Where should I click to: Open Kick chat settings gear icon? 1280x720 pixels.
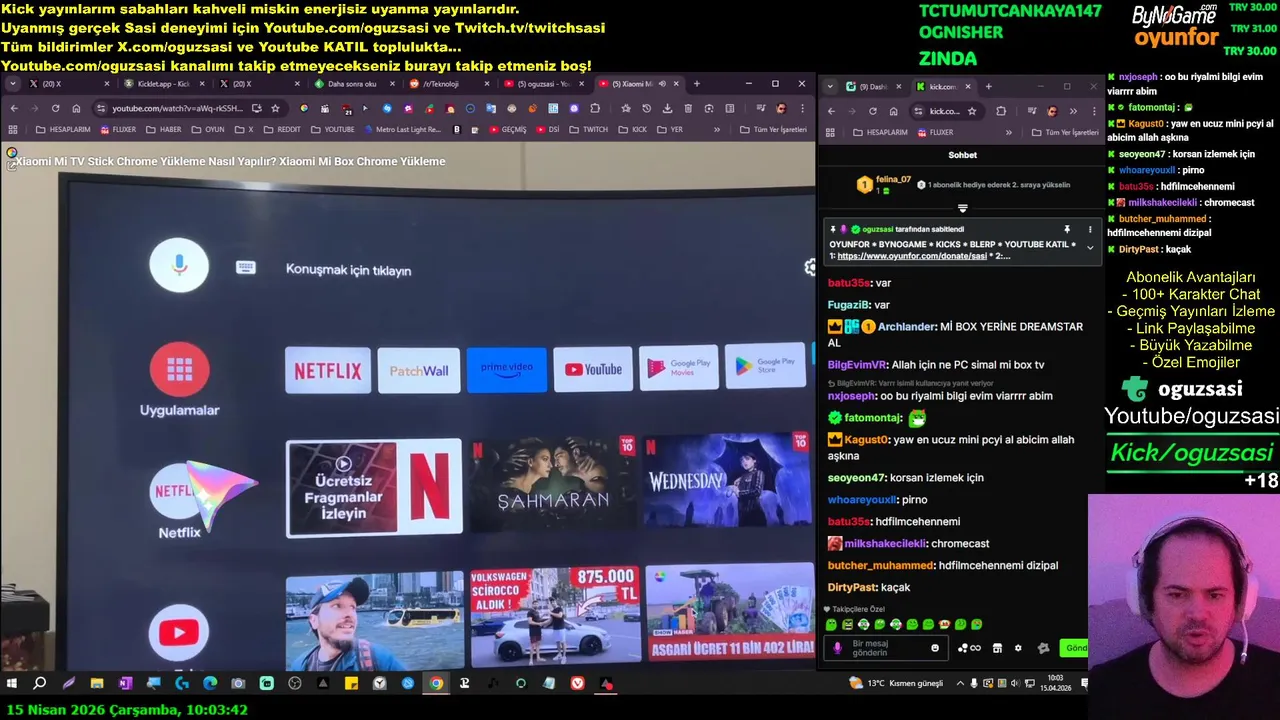click(1018, 648)
